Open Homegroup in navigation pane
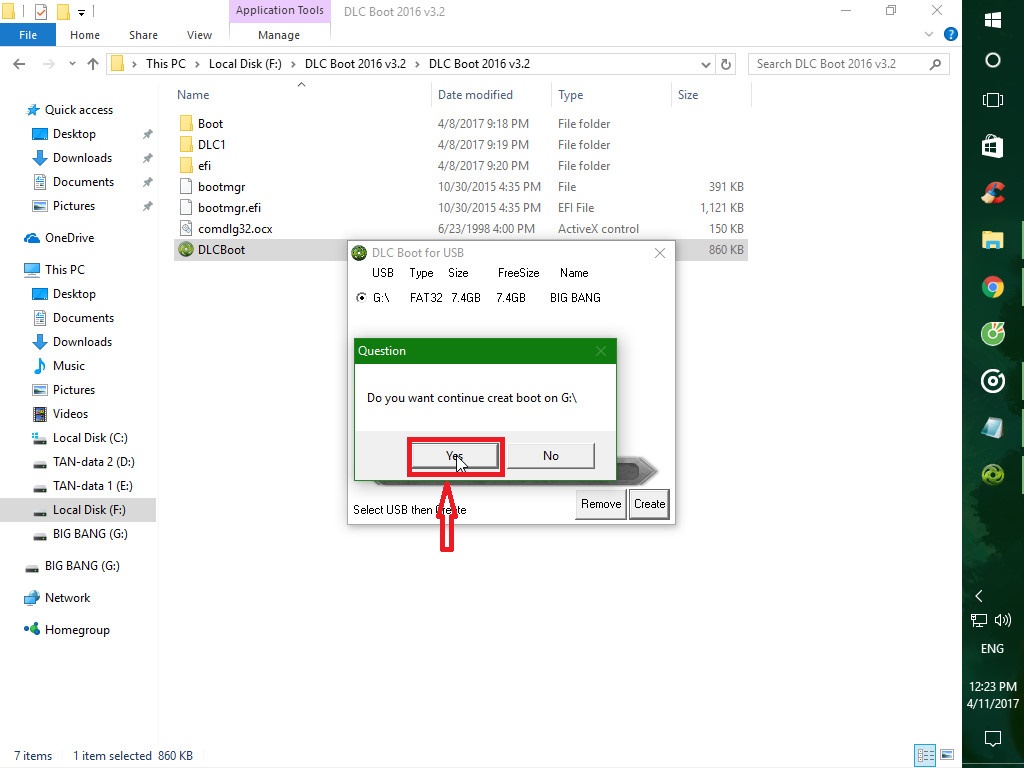 click(x=77, y=630)
